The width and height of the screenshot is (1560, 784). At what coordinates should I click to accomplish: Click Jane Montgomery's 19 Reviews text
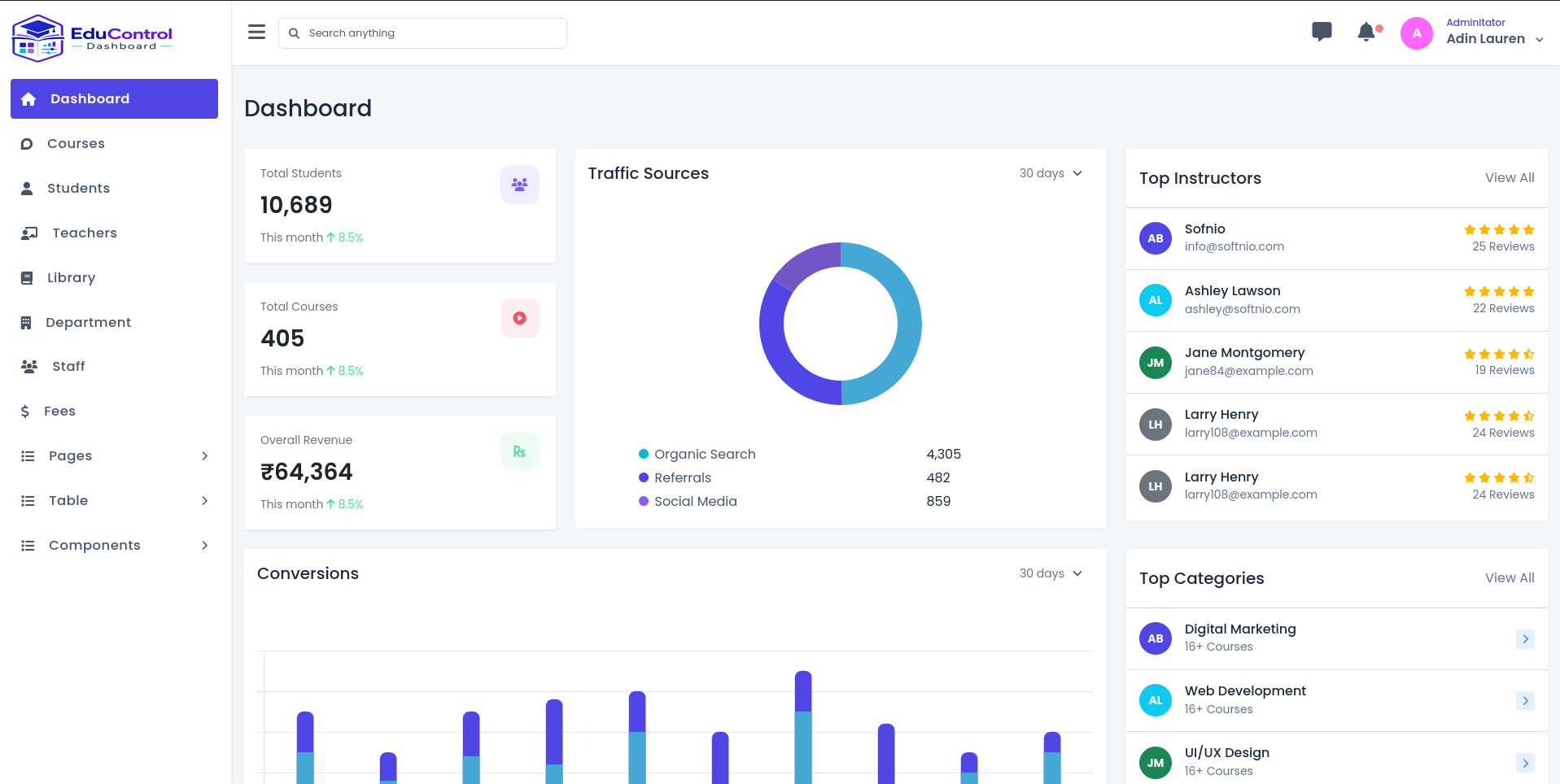(x=1505, y=370)
